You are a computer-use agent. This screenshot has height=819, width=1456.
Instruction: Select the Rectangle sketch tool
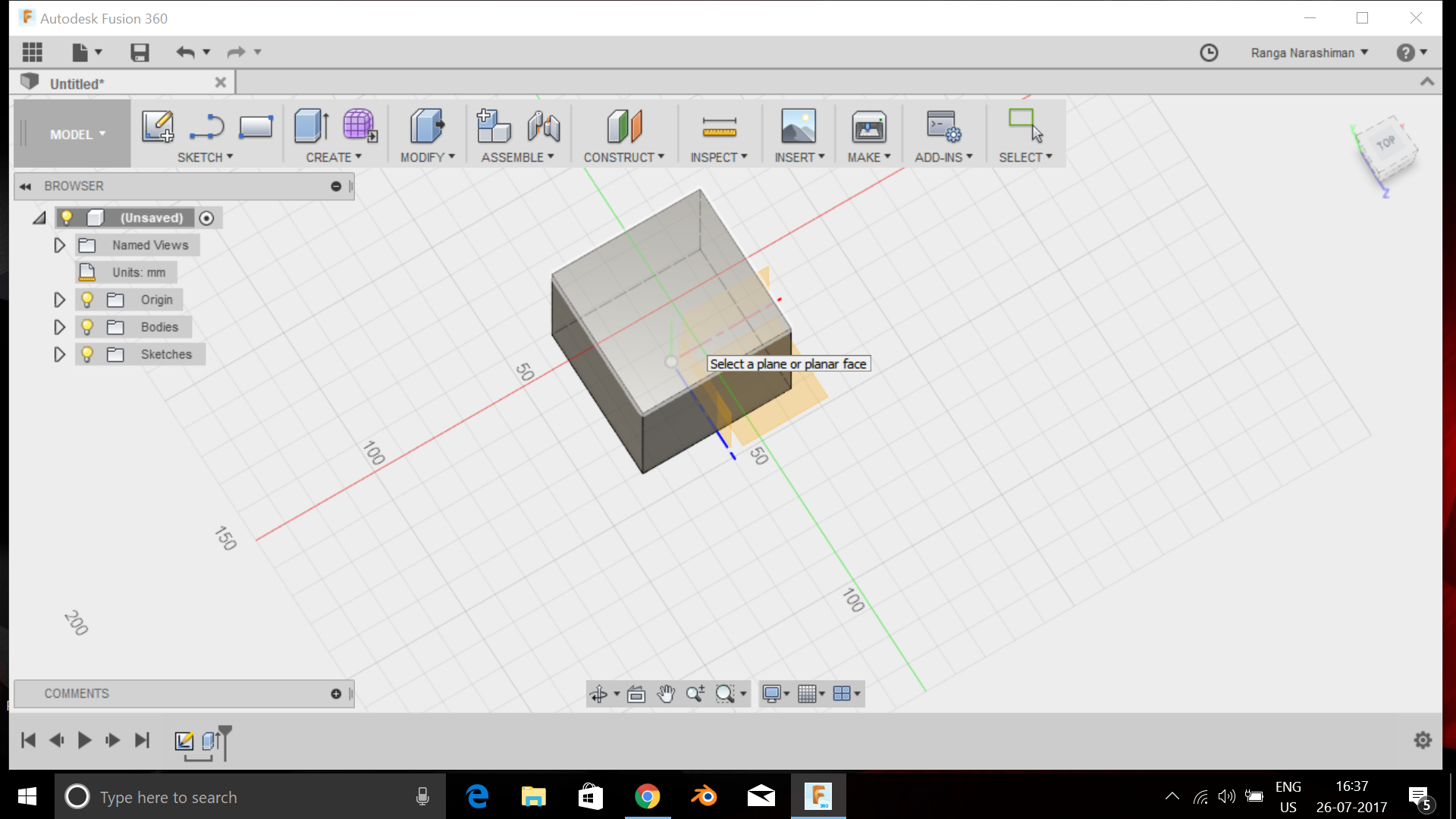[x=256, y=127]
